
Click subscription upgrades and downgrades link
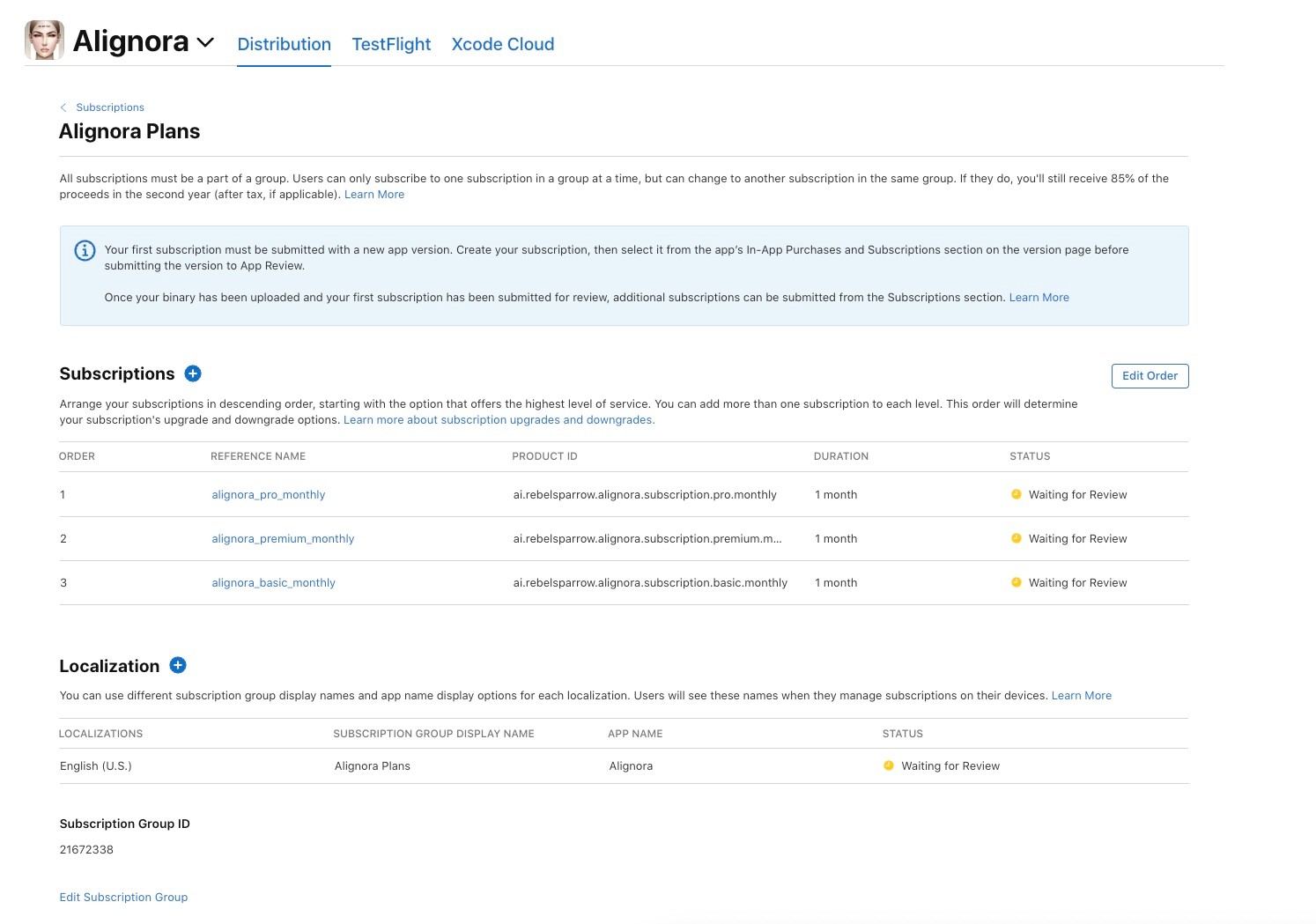[x=499, y=420]
